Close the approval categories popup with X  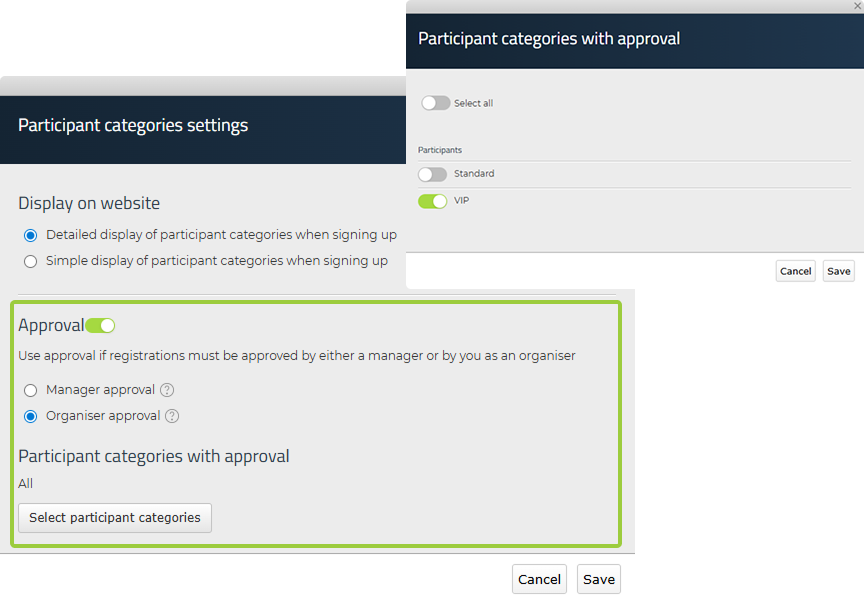pos(857,6)
